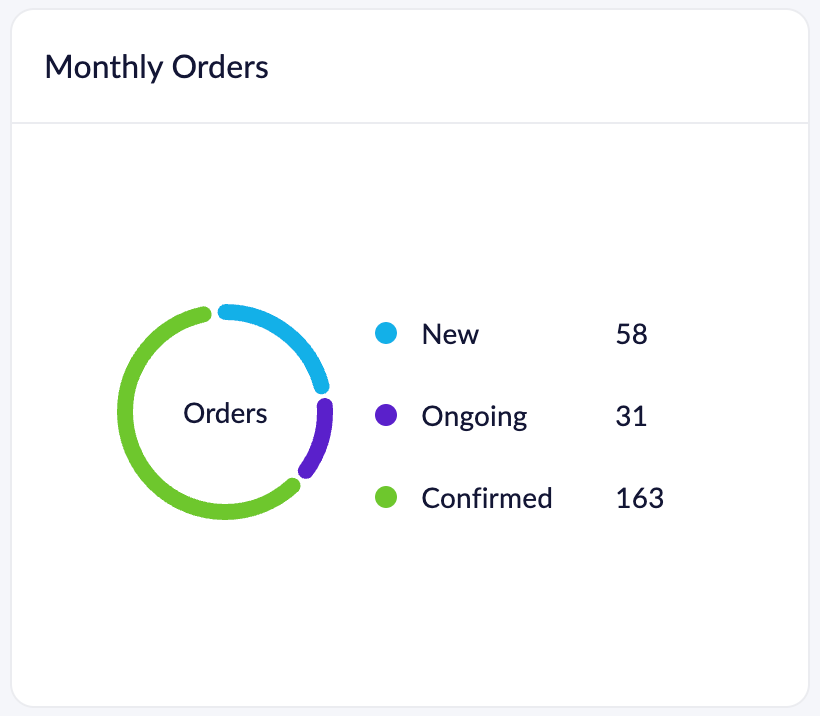The width and height of the screenshot is (820, 716).
Task: Click the word Monthly in the card title
Action: coord(104,67)
